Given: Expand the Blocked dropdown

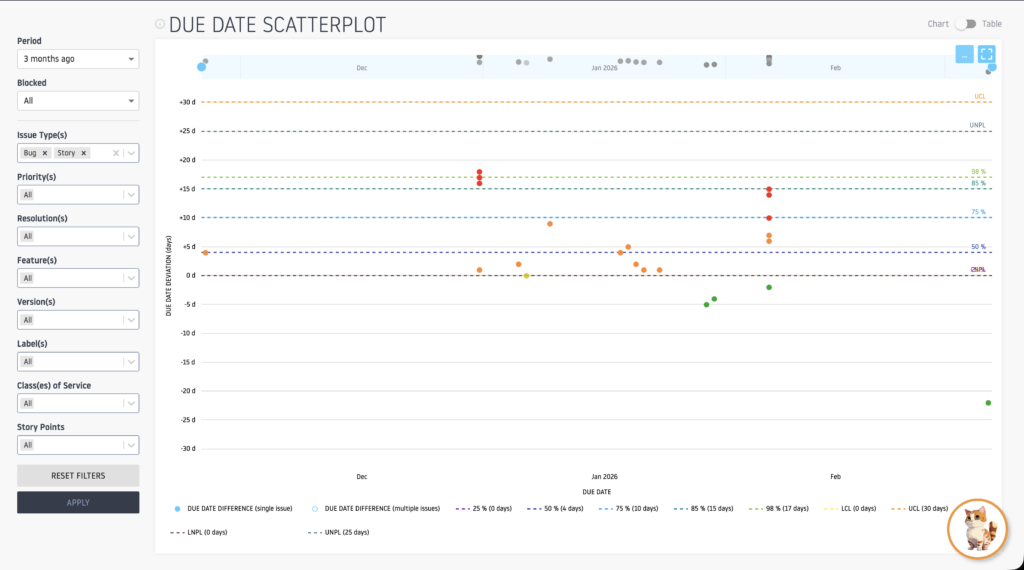Looking at the screenshot, I should click(78, 101).
